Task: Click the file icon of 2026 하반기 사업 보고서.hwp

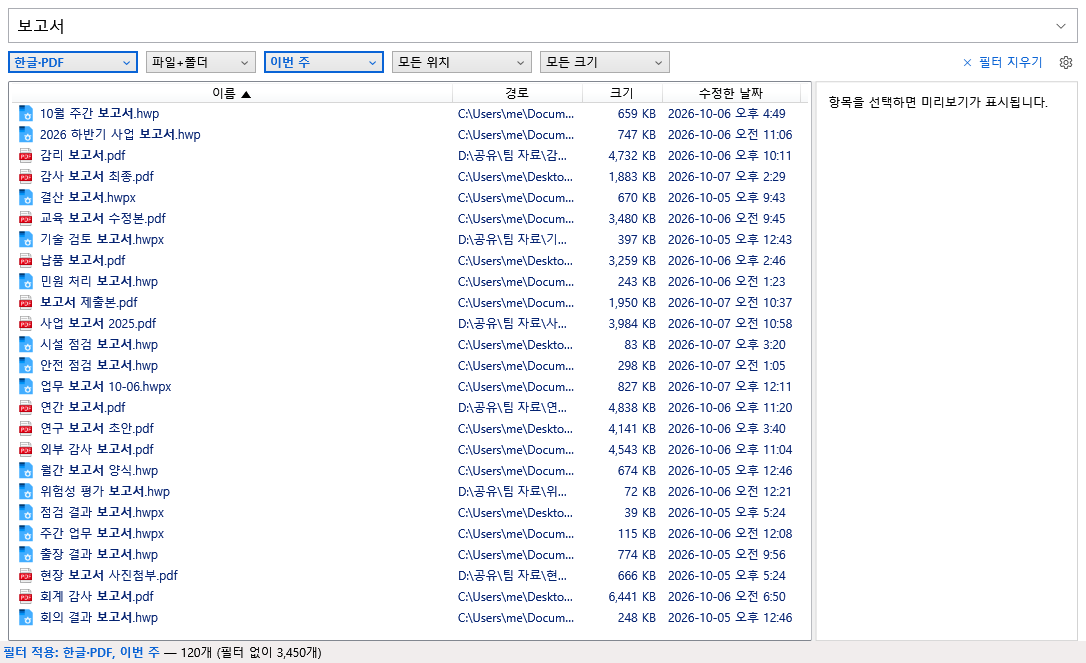Action: [x=26, y=134]
